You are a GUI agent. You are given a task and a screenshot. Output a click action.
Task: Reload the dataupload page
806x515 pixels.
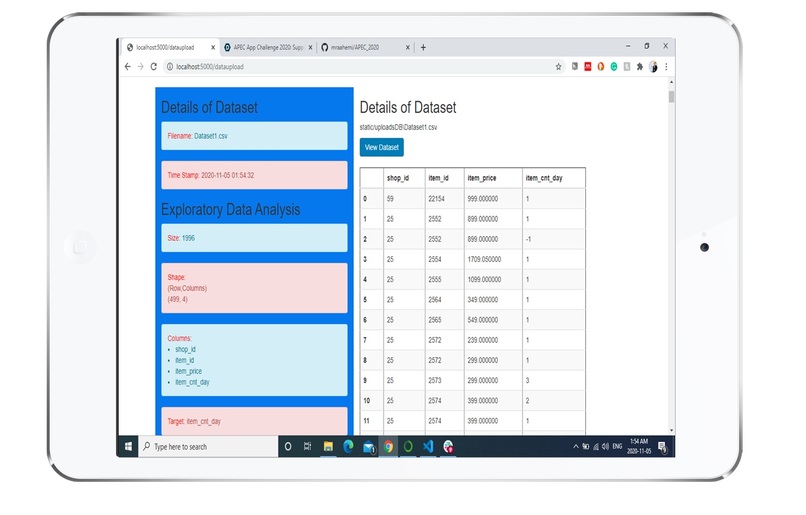153,67
